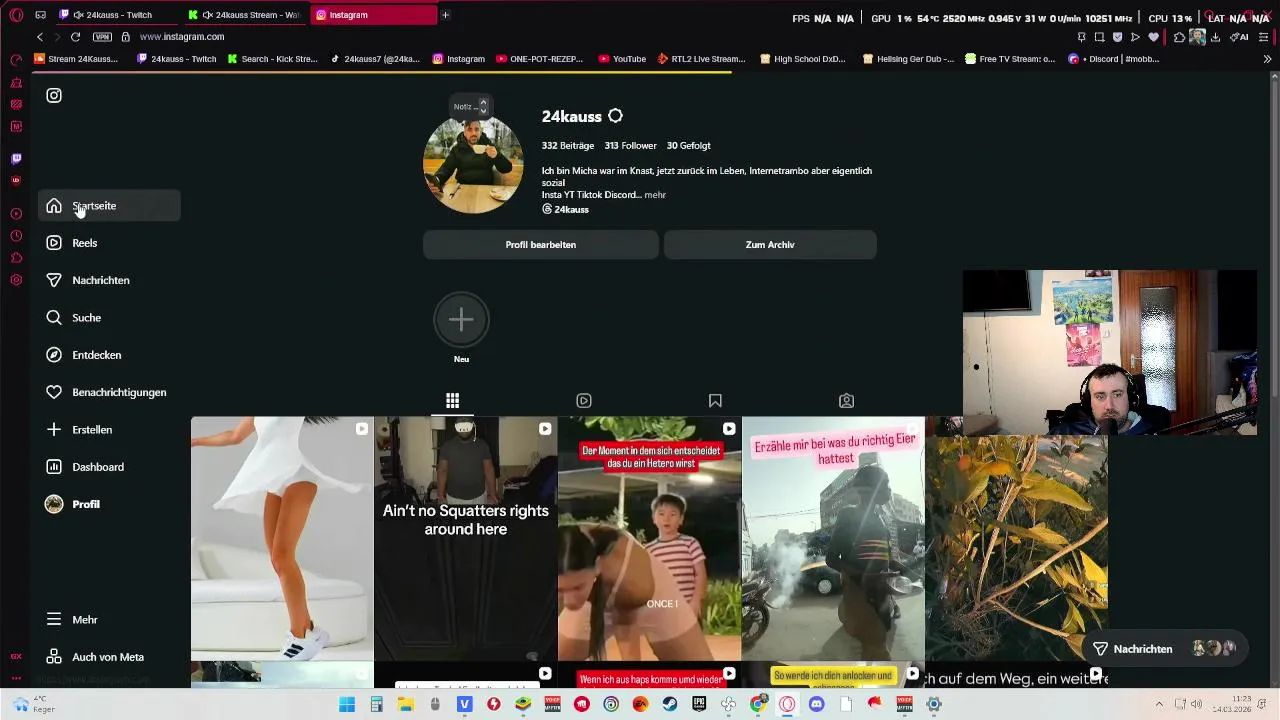Click 30 Gefolgt count

point(689,146)
